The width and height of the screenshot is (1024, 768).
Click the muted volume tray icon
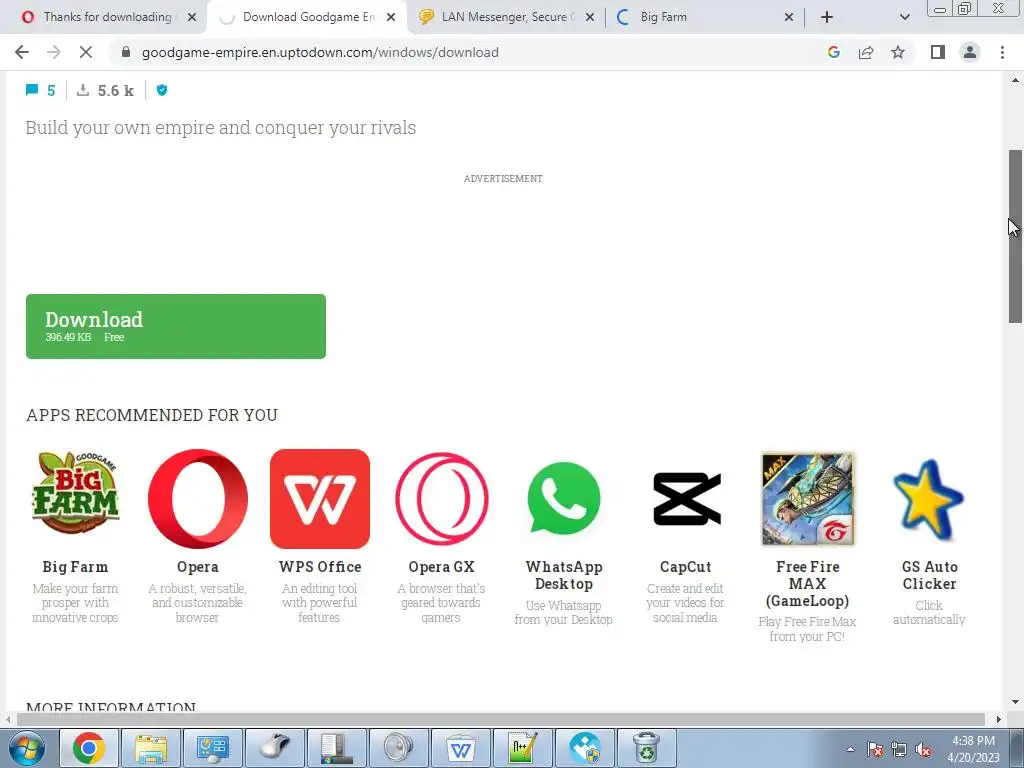[x=923, y=750]
